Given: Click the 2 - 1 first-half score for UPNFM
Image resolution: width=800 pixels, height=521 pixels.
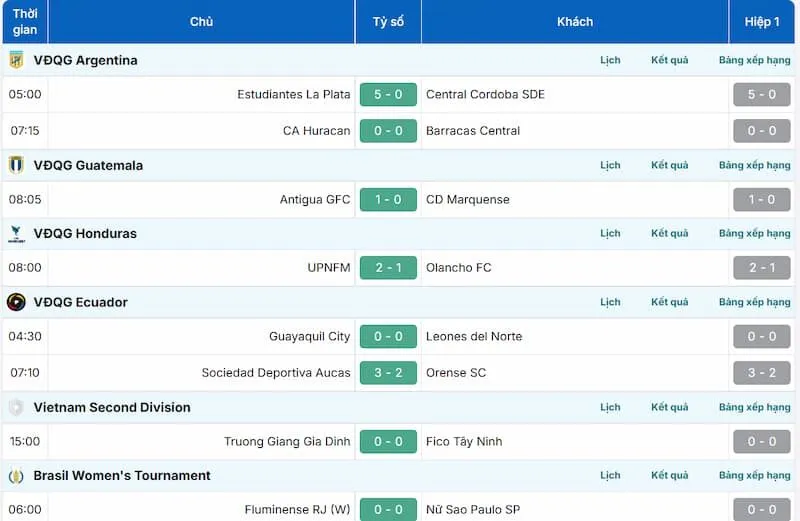Looking at the screenshot, I should [761, 268].
